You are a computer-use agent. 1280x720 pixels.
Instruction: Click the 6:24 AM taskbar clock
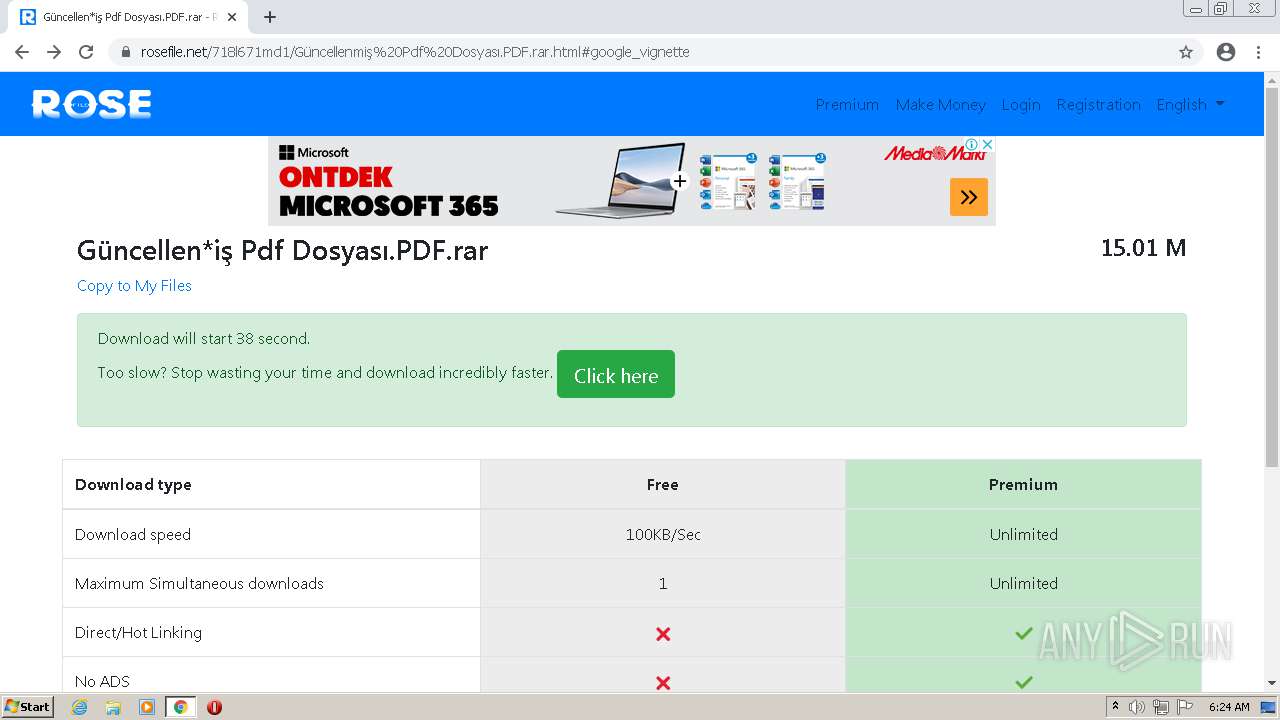(x=1229, y=707)
